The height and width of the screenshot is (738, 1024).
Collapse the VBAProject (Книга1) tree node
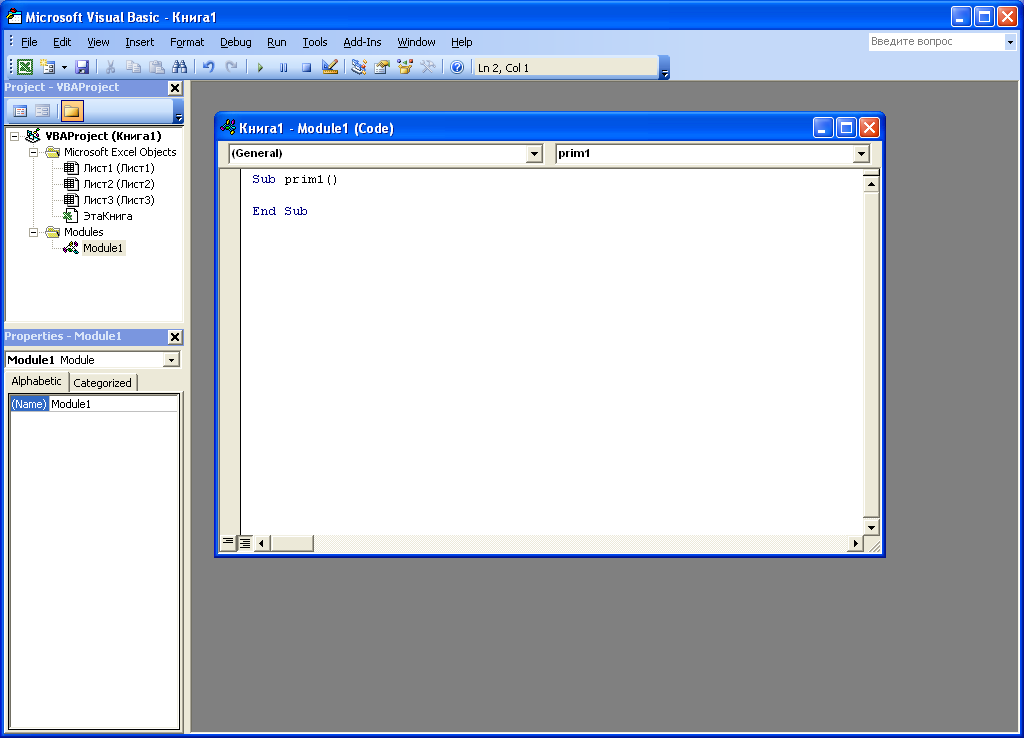click(14, 136)
